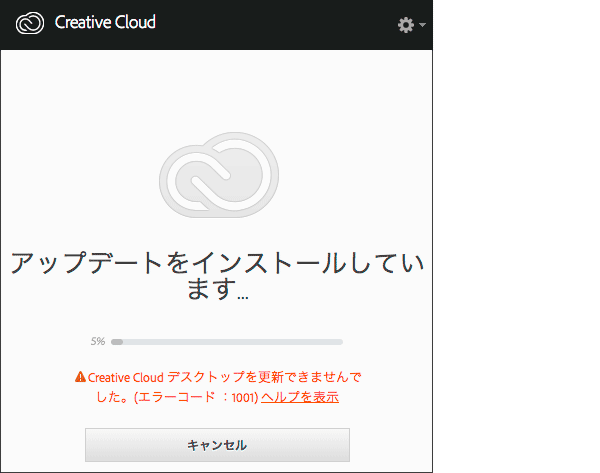Viewport: 600px width, 473px height.
Task: Click the アップデートをインストールしてい heading line
Action: [216, 264]
